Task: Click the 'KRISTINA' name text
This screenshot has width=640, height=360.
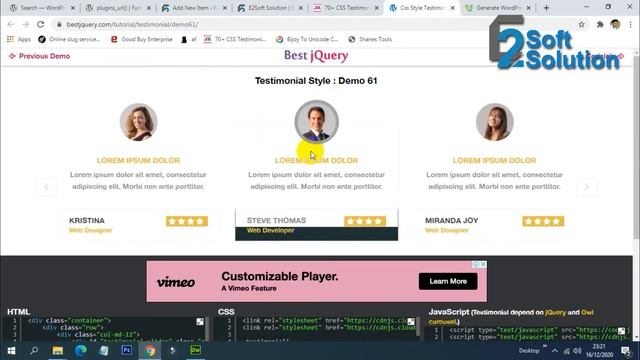Action: (87, 220)
